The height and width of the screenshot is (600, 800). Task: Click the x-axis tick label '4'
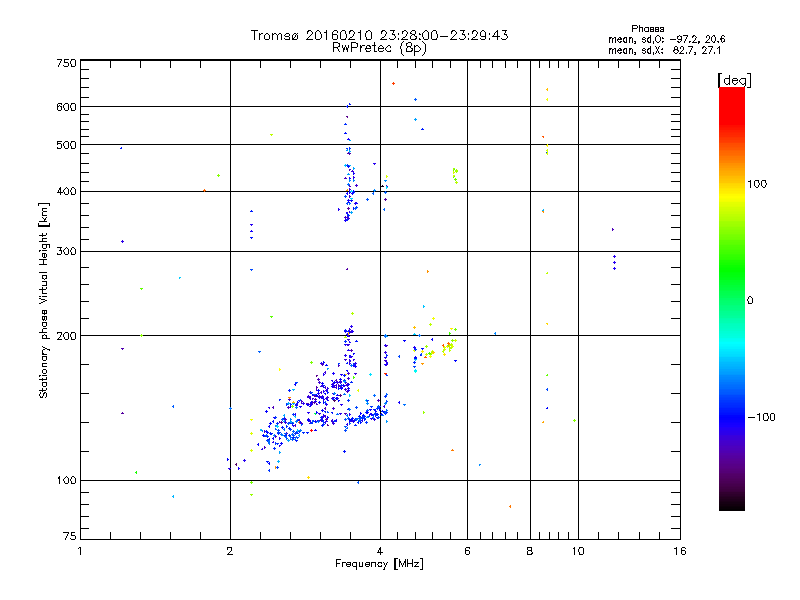tap(380, 551)
